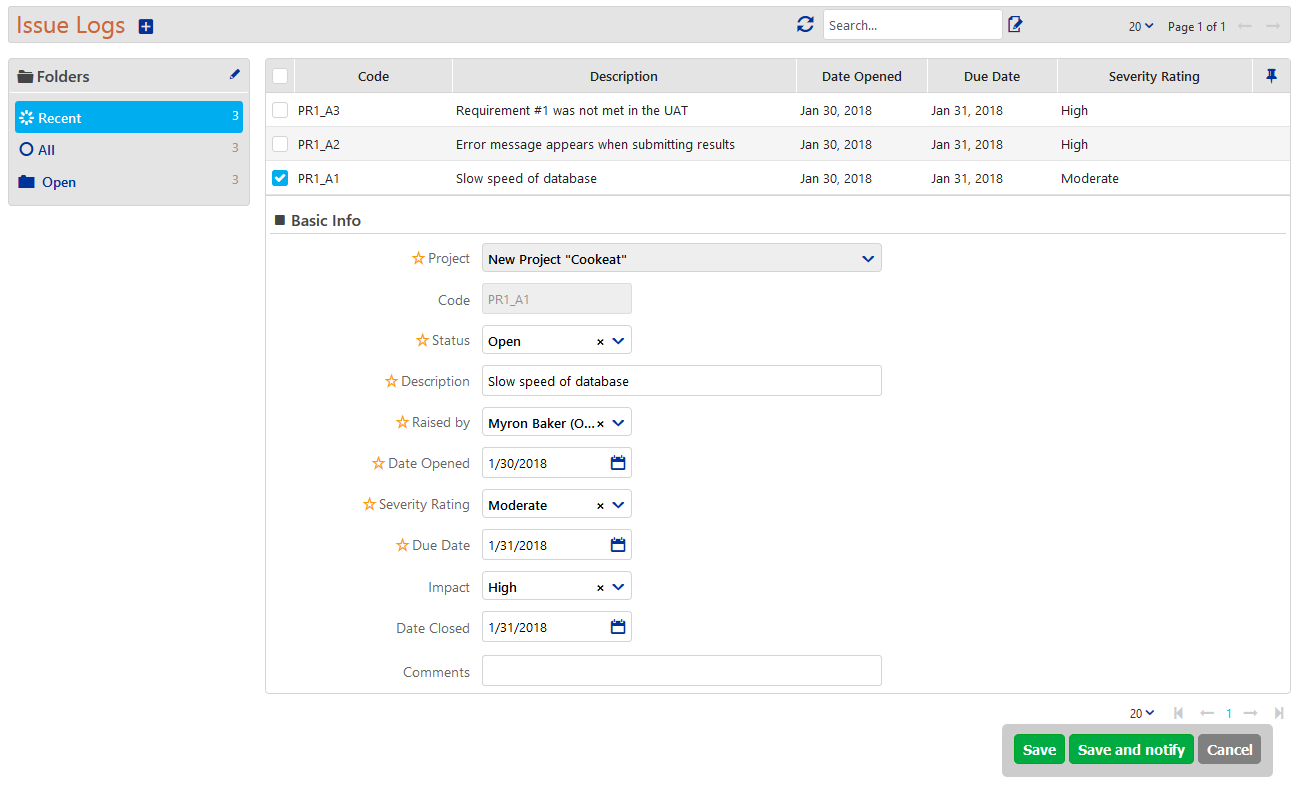Uncheck the PR1_A1 row checkbox
The width and height of the screenshot is (1297, 793).
(280, 178)
